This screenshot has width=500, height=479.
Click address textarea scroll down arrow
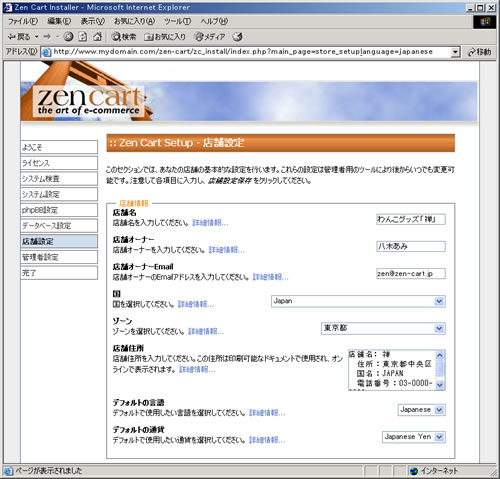click(440, 385)
